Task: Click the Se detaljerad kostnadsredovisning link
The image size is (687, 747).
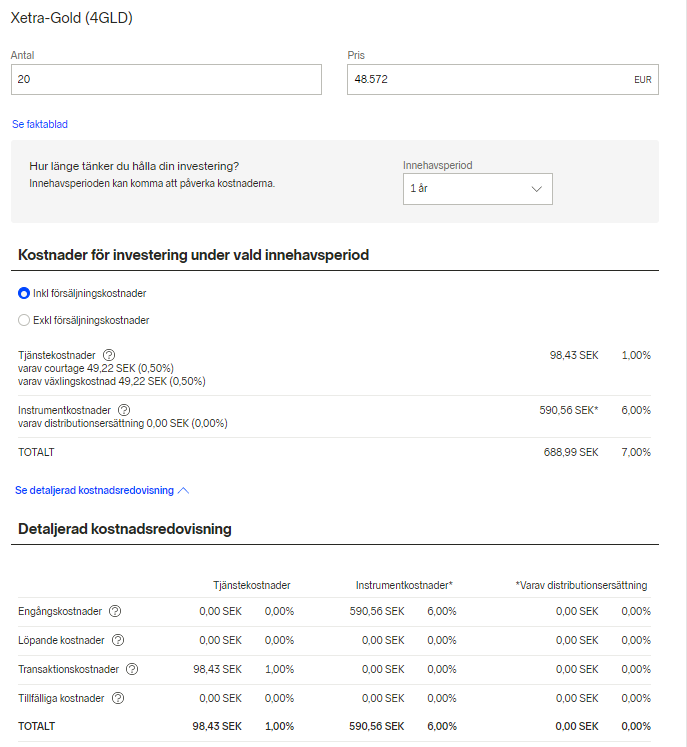Action: coord(94,491)
